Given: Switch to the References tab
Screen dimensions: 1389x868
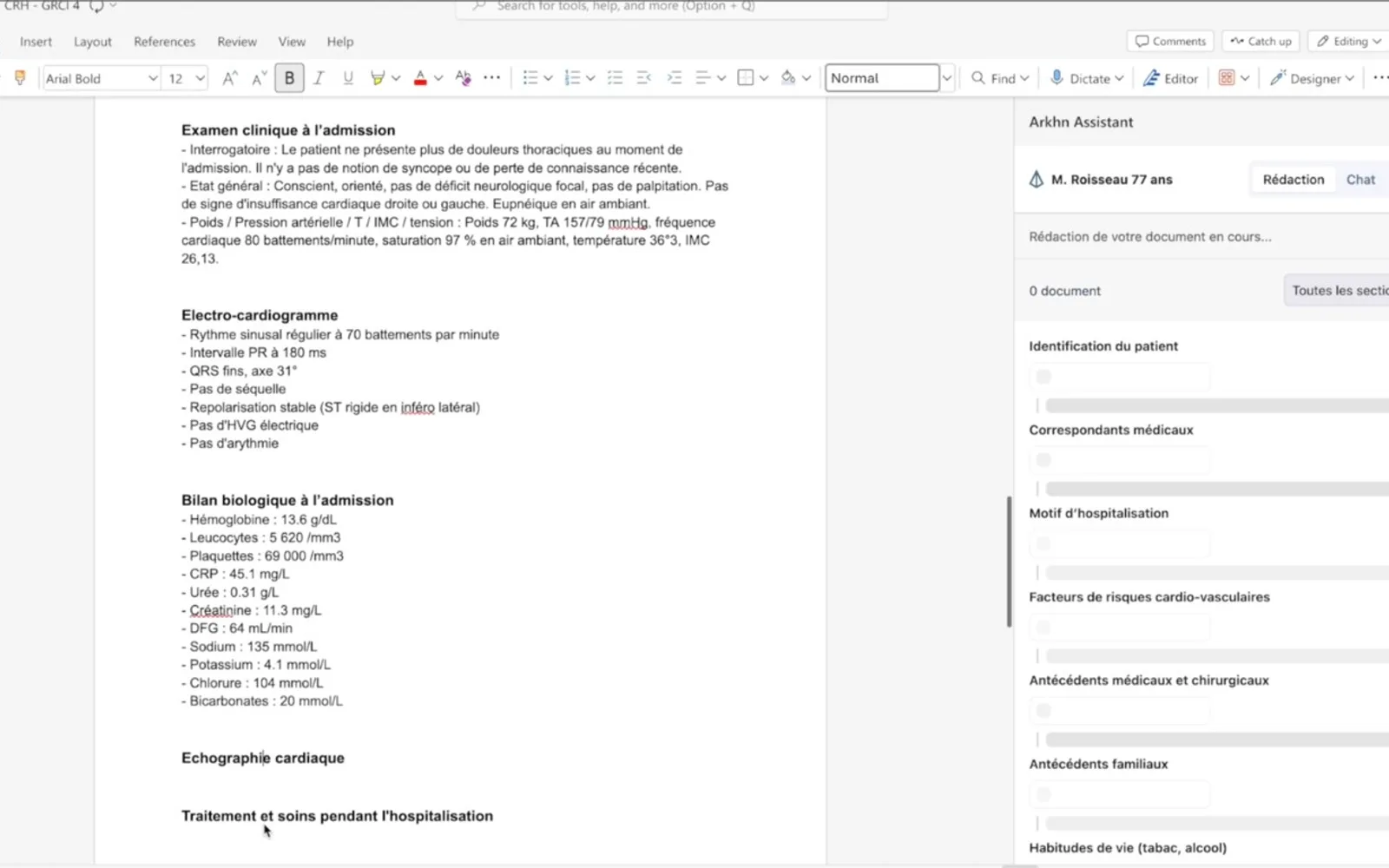Looking at the screenshot, I should click(164, 42).
